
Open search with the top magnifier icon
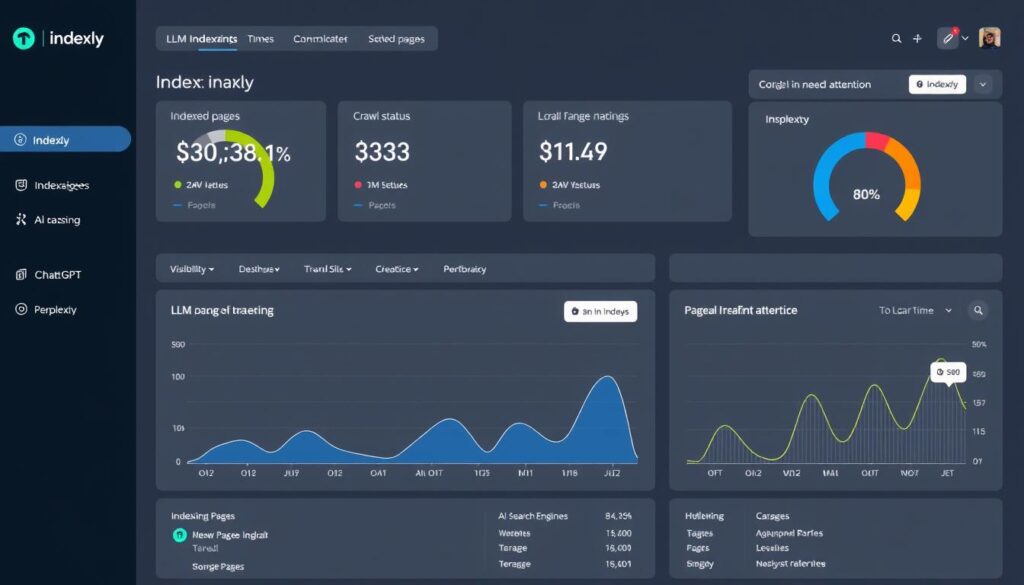897,39
